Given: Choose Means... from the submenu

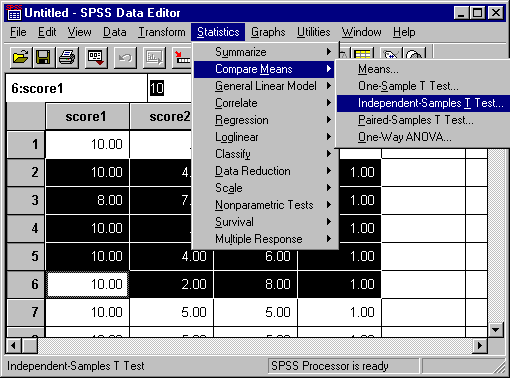Looking at the screenshot, I should pyautogui.click(x=423, y=69).
